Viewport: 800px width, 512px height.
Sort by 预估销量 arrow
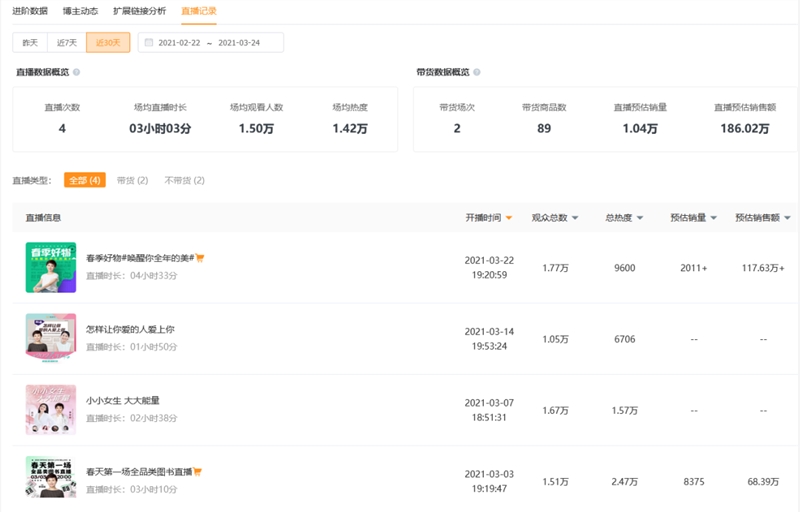point(714,218)
